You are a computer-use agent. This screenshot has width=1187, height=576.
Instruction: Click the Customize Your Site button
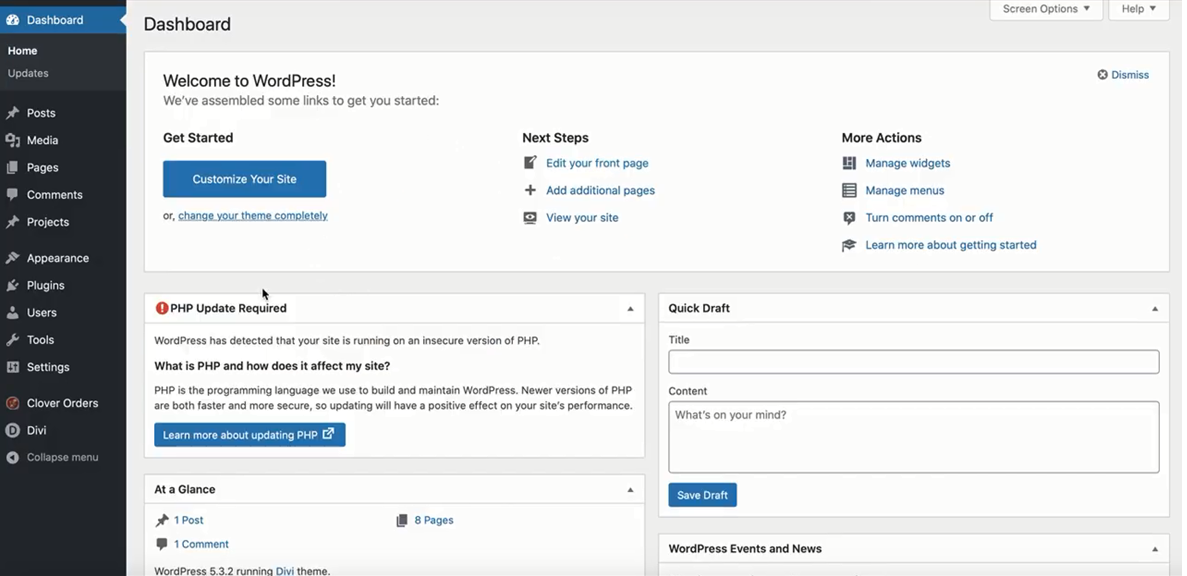point(244,179)
